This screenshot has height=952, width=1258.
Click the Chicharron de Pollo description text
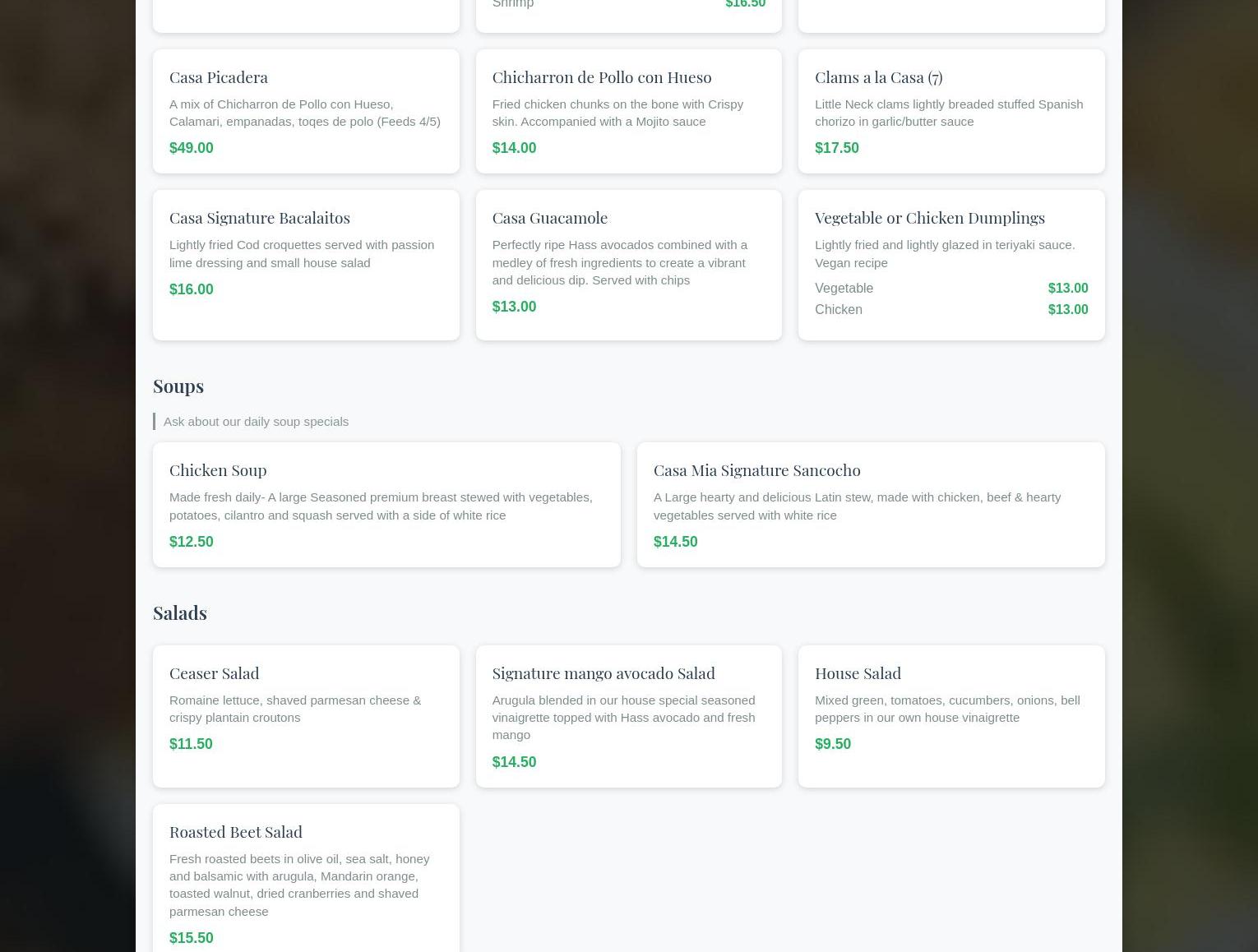tap(617, 113)
